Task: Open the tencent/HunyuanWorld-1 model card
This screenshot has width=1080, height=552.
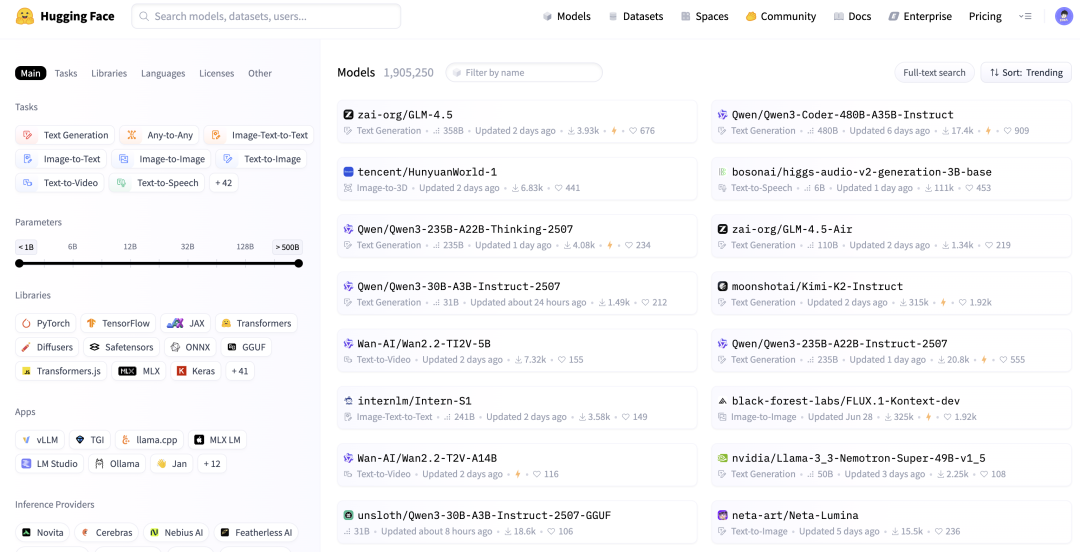Action: click(517, 179)
